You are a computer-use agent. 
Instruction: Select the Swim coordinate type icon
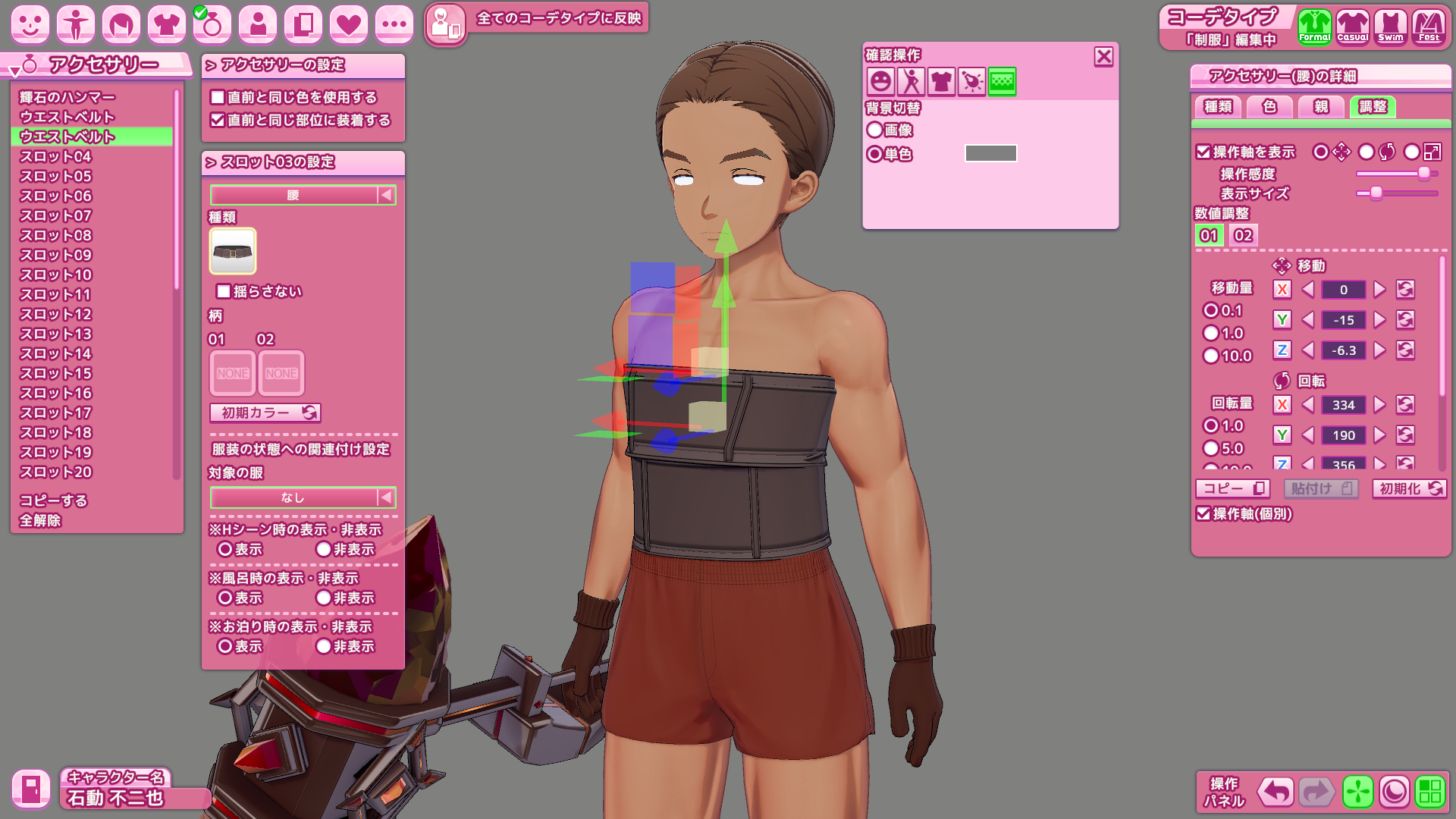pos(1390,27)
